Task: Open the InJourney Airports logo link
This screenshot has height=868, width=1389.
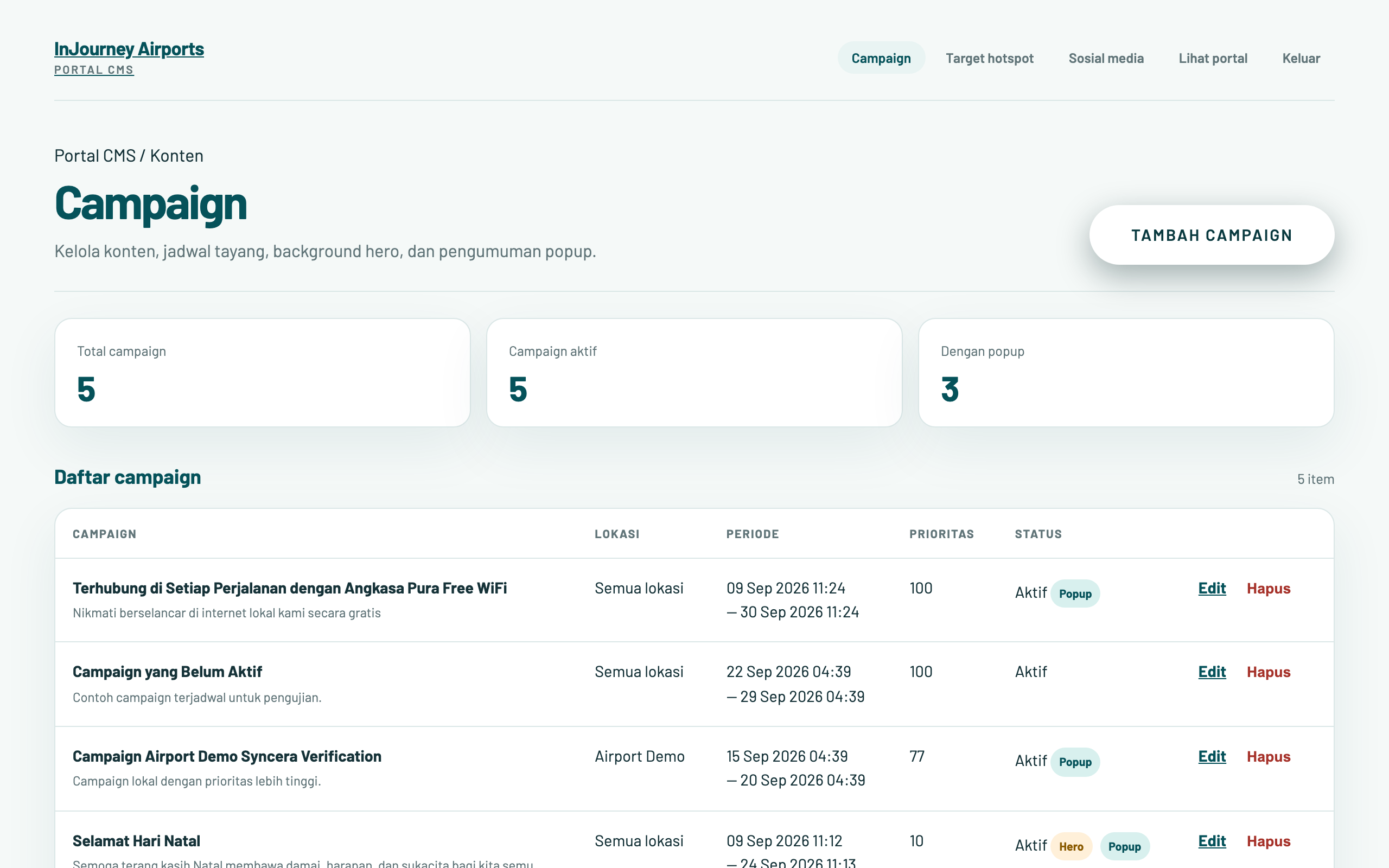Action: tap(129, 49)
